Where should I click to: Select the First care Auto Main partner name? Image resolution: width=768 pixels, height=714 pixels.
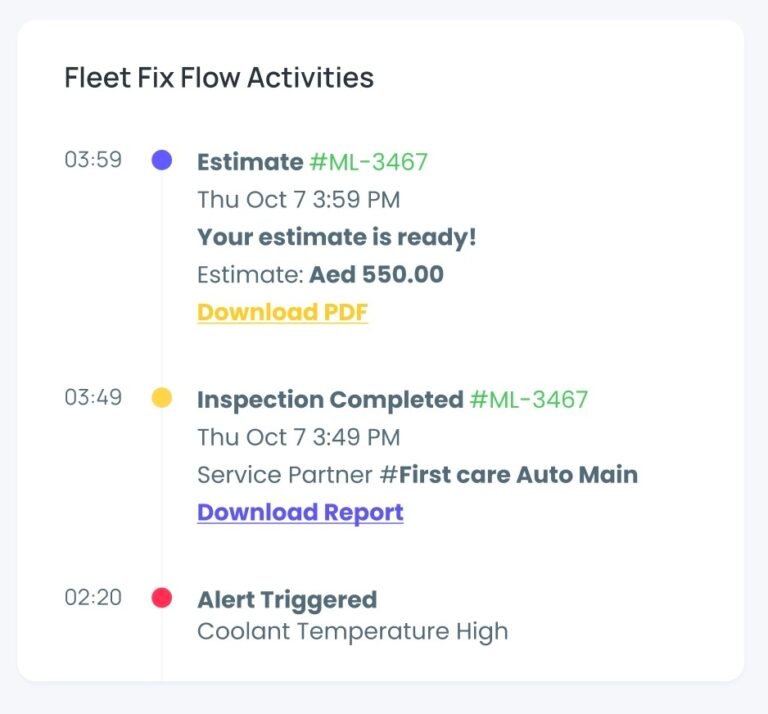pyautogui.click(x=518, y=474)
